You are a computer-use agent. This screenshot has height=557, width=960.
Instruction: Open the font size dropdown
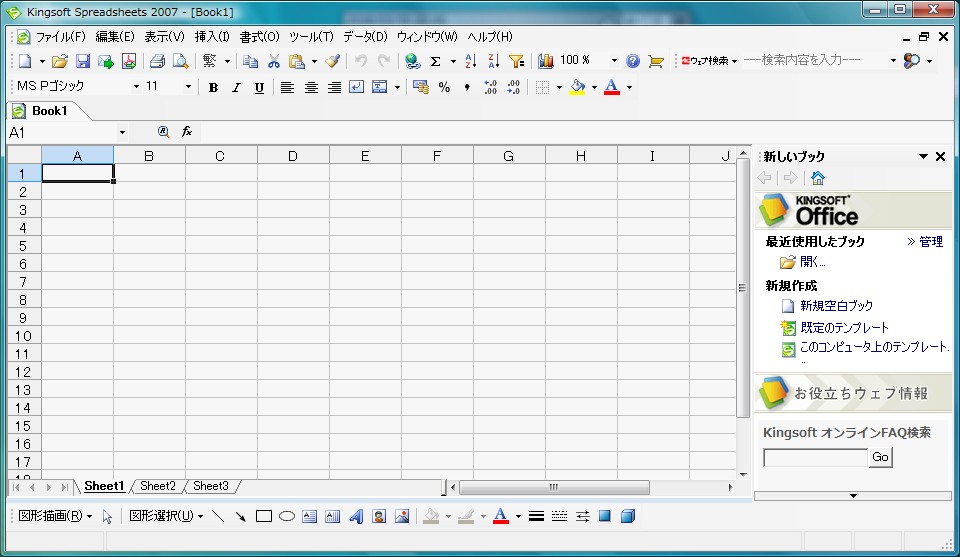pyautogui.click(x=188, y=87)
